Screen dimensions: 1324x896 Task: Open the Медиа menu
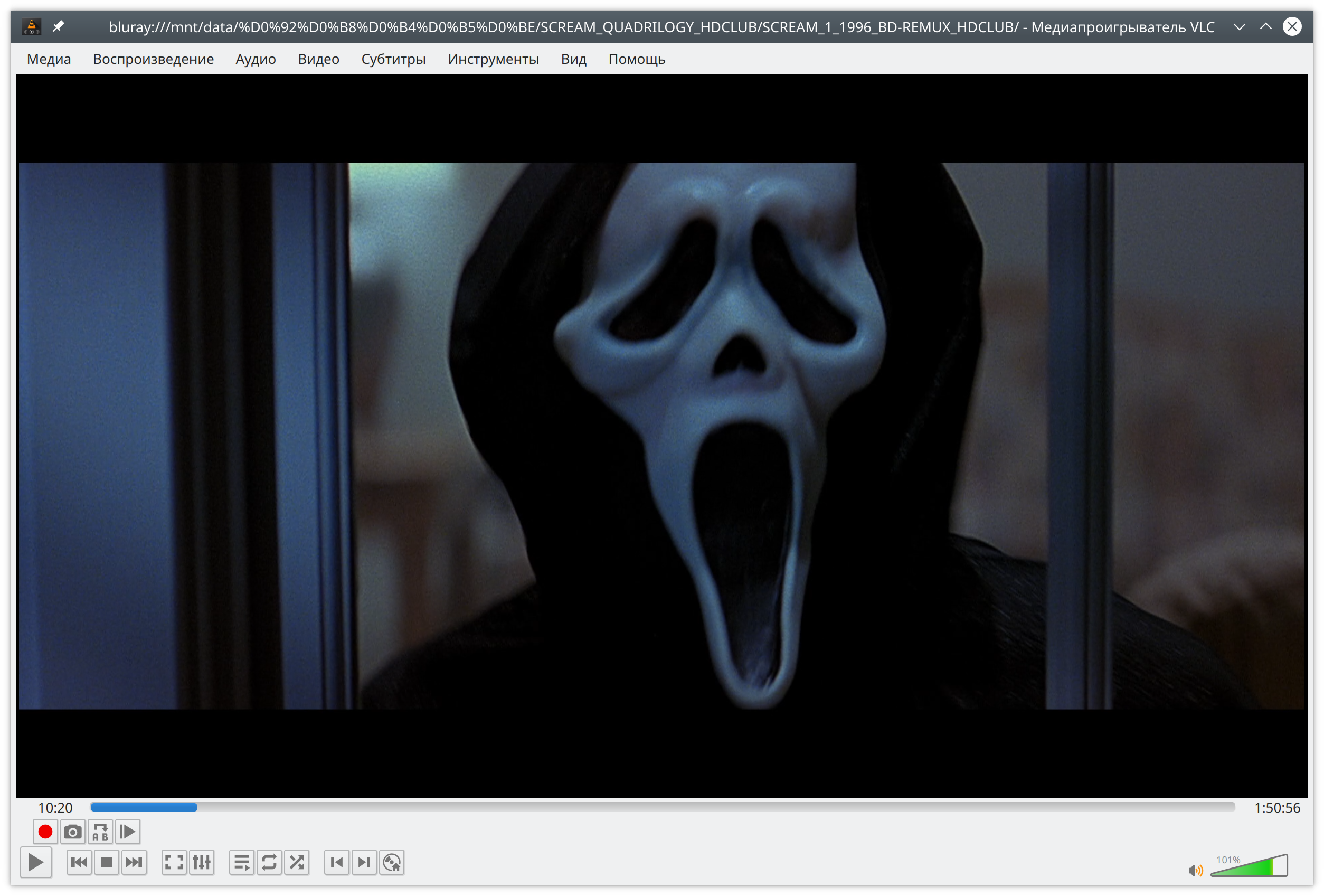tap(49, 59)
